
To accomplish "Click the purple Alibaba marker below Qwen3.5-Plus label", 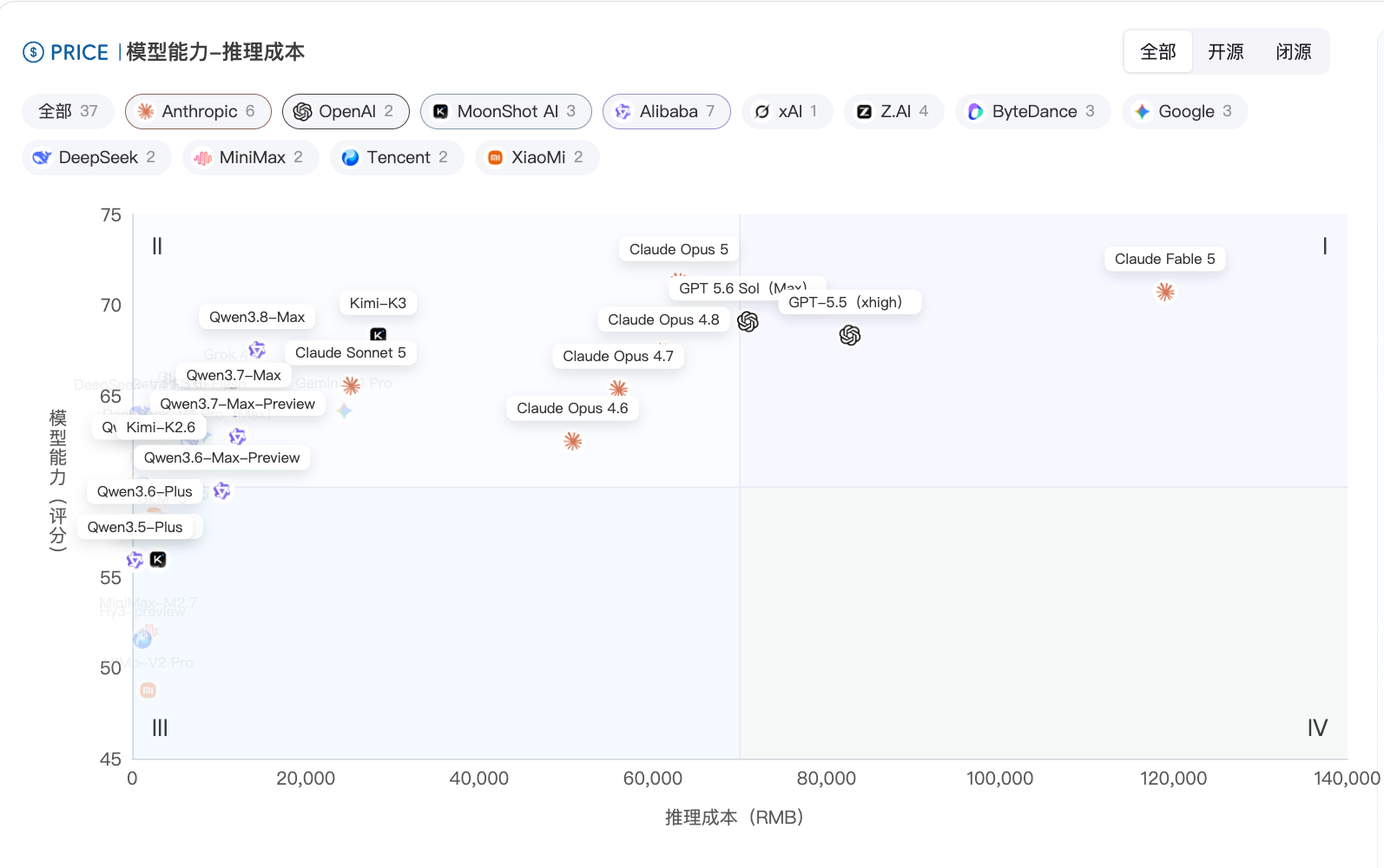I will (135, 560).
